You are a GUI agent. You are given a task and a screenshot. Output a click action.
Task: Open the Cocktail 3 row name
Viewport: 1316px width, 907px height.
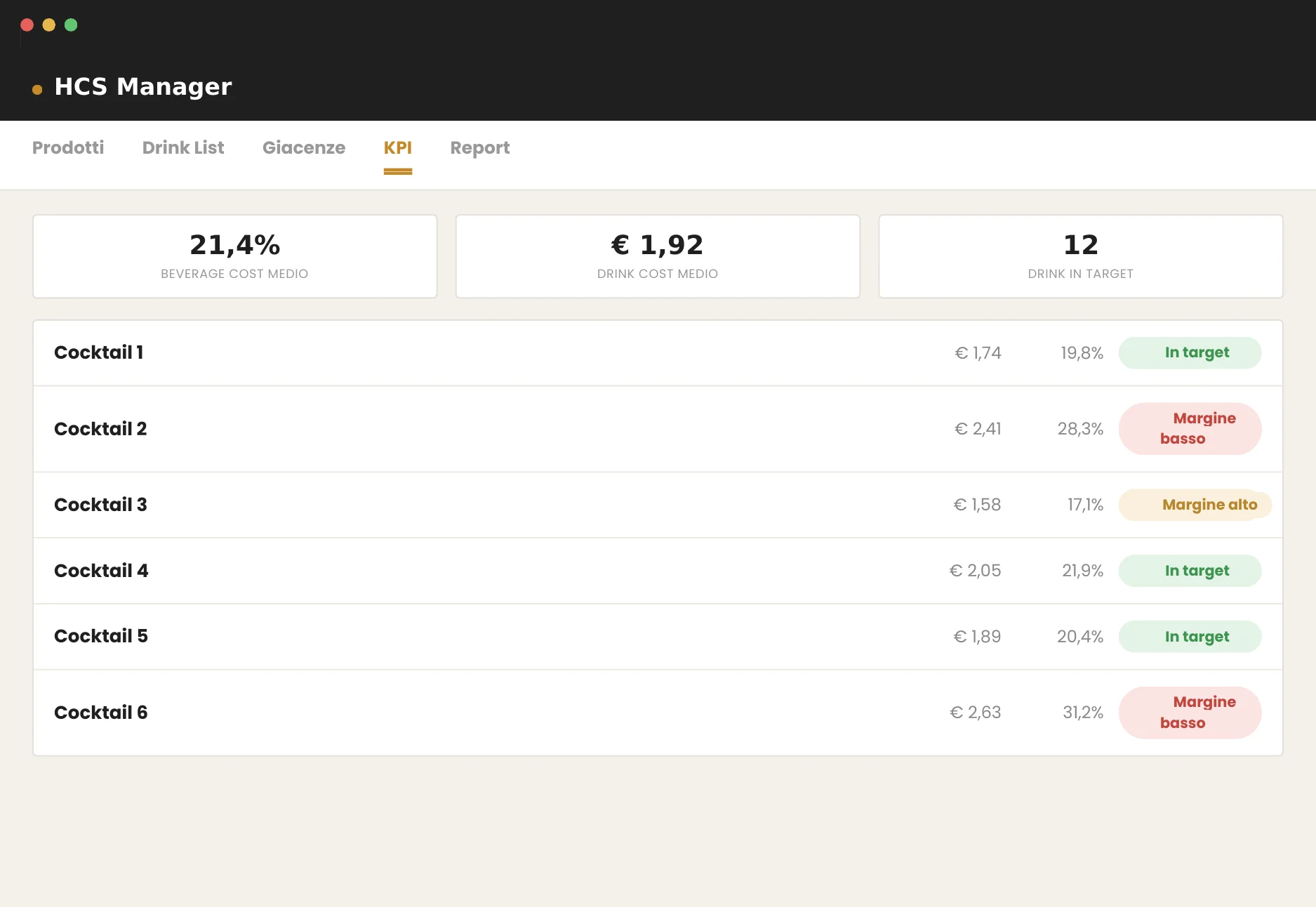click(x=100, y=505)
